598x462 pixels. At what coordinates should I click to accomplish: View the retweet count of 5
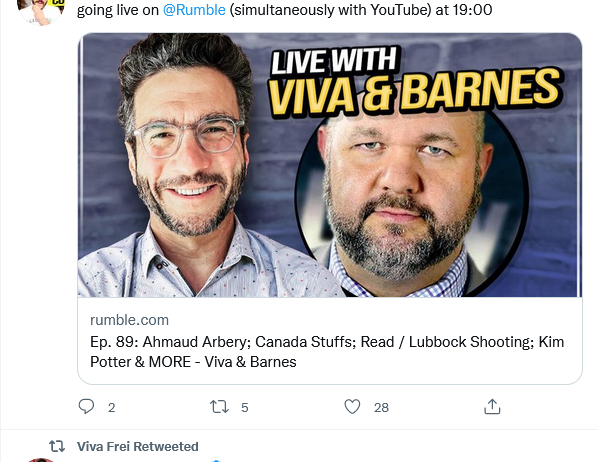click(244, 407)
